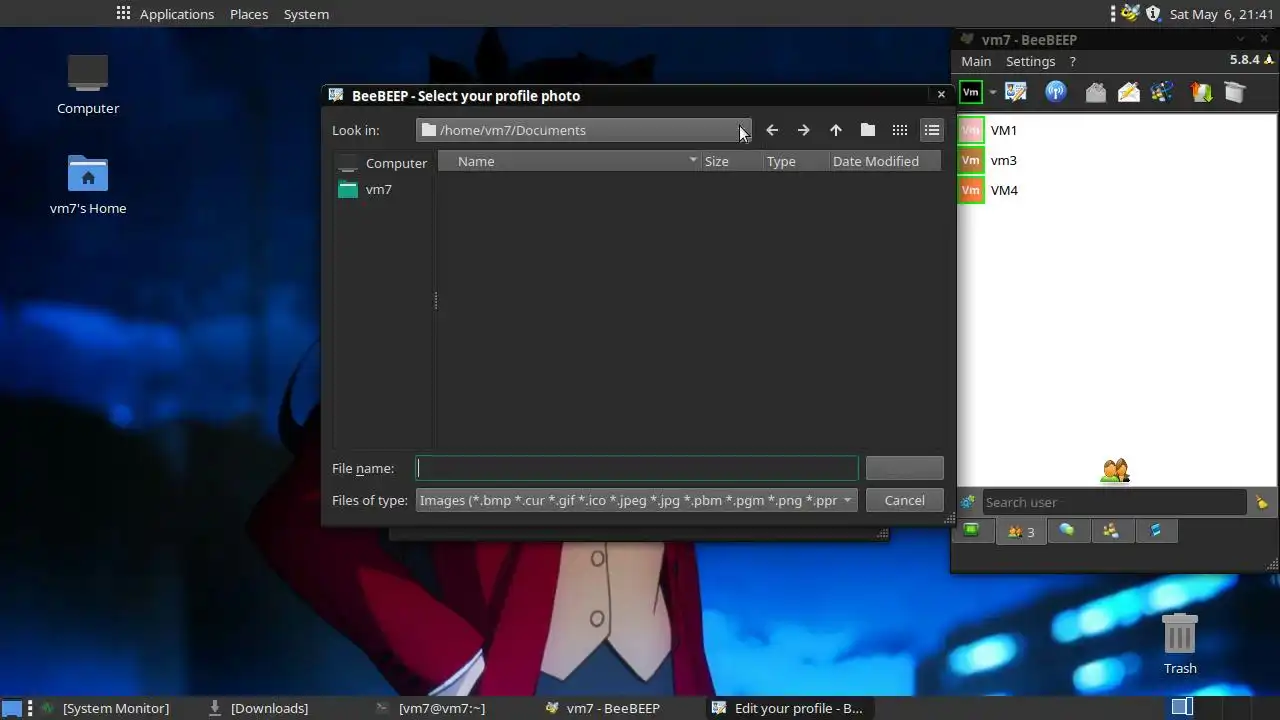Switch to the green screen tab in BeeBEEP

[971, 531]
